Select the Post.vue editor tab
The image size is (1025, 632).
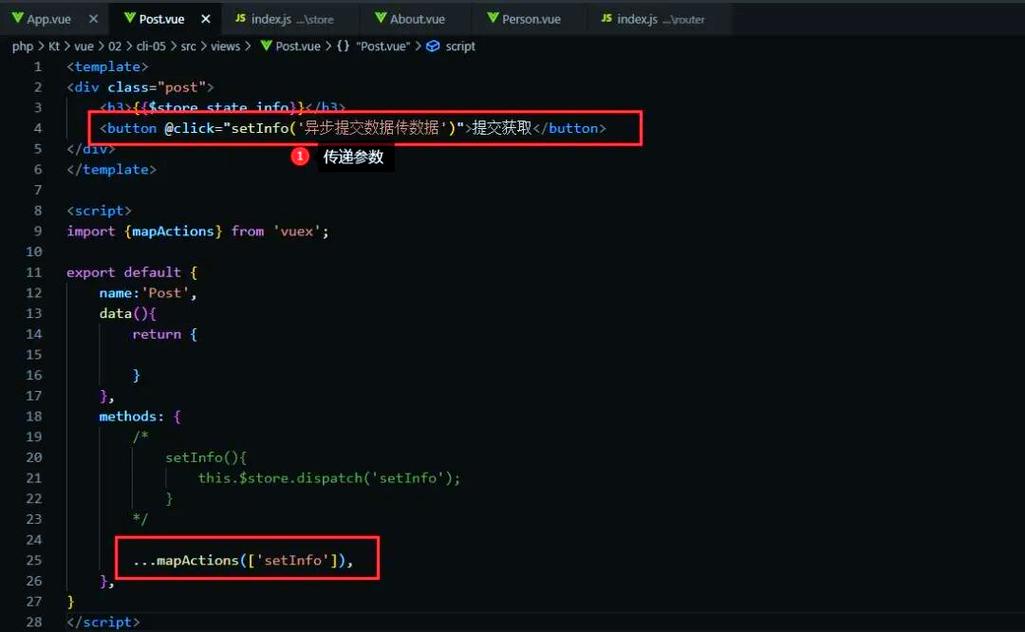pyautogui.click(x=161, y=19)
